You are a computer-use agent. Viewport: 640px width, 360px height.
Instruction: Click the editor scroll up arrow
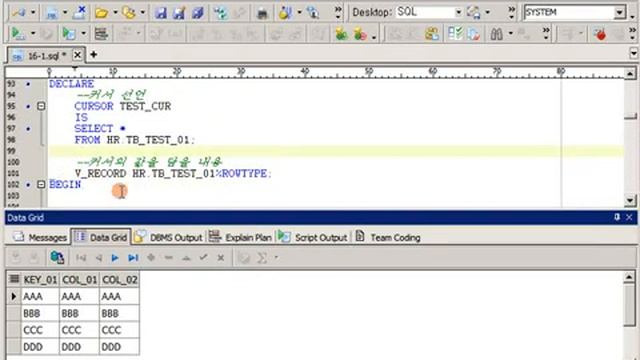click(630, 73)
